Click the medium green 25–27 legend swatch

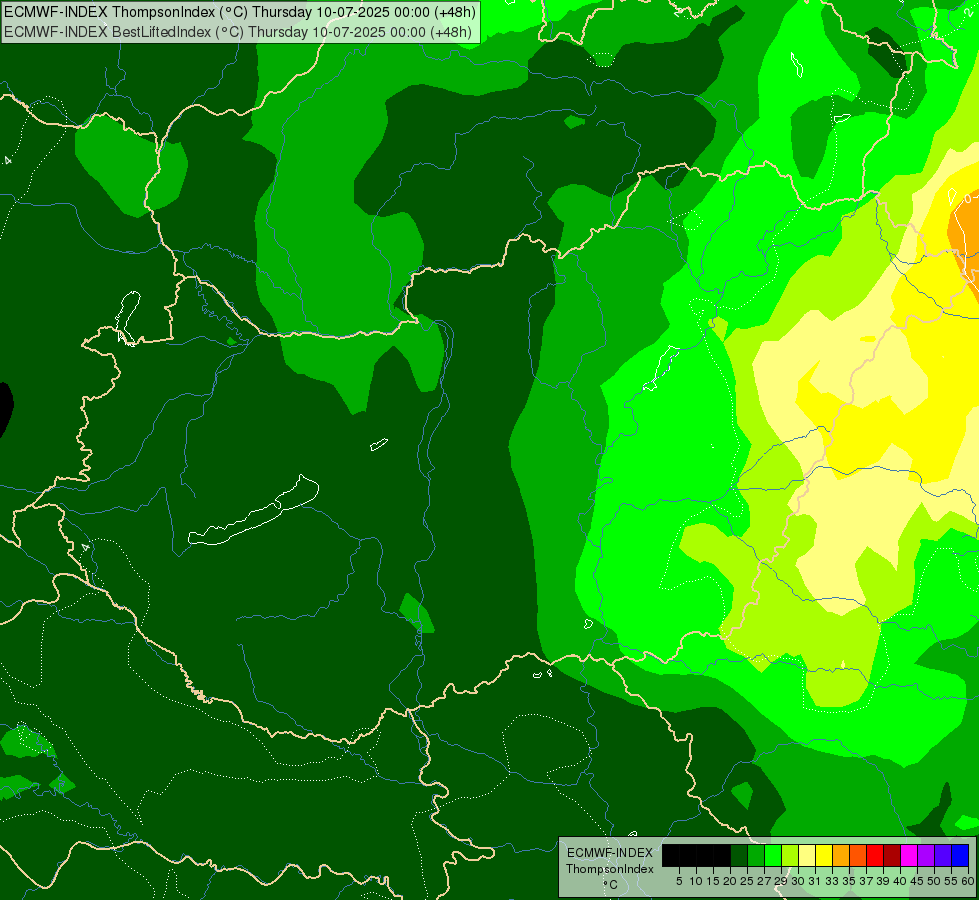(756, 855)
